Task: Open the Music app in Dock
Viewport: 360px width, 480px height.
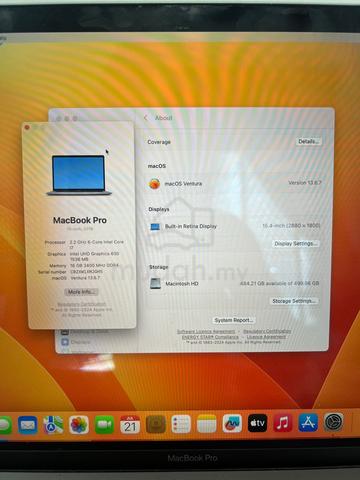Action: 283,423
